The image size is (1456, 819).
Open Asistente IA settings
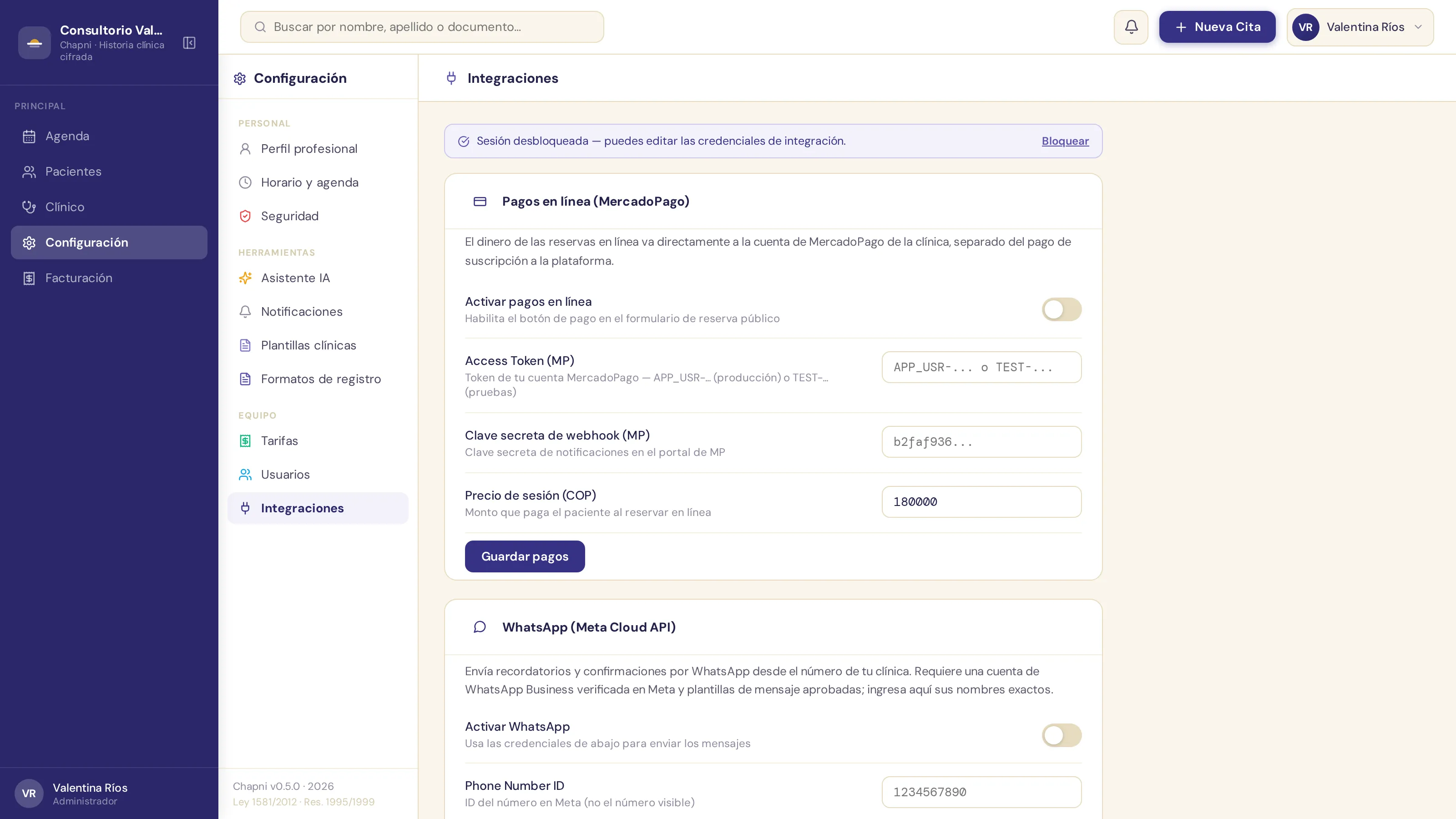pos(318,278)
